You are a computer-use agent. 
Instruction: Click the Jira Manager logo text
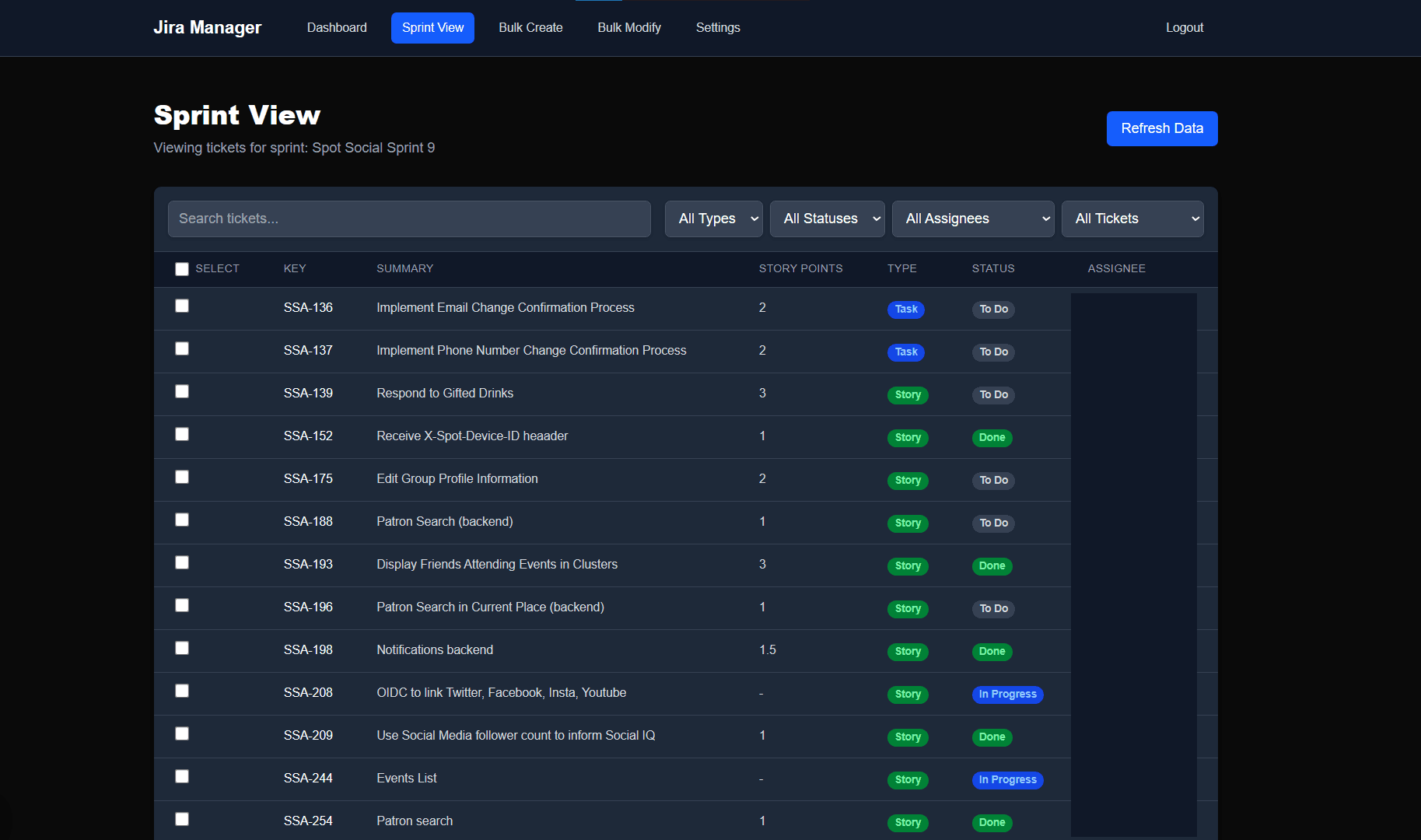point(208,27)
